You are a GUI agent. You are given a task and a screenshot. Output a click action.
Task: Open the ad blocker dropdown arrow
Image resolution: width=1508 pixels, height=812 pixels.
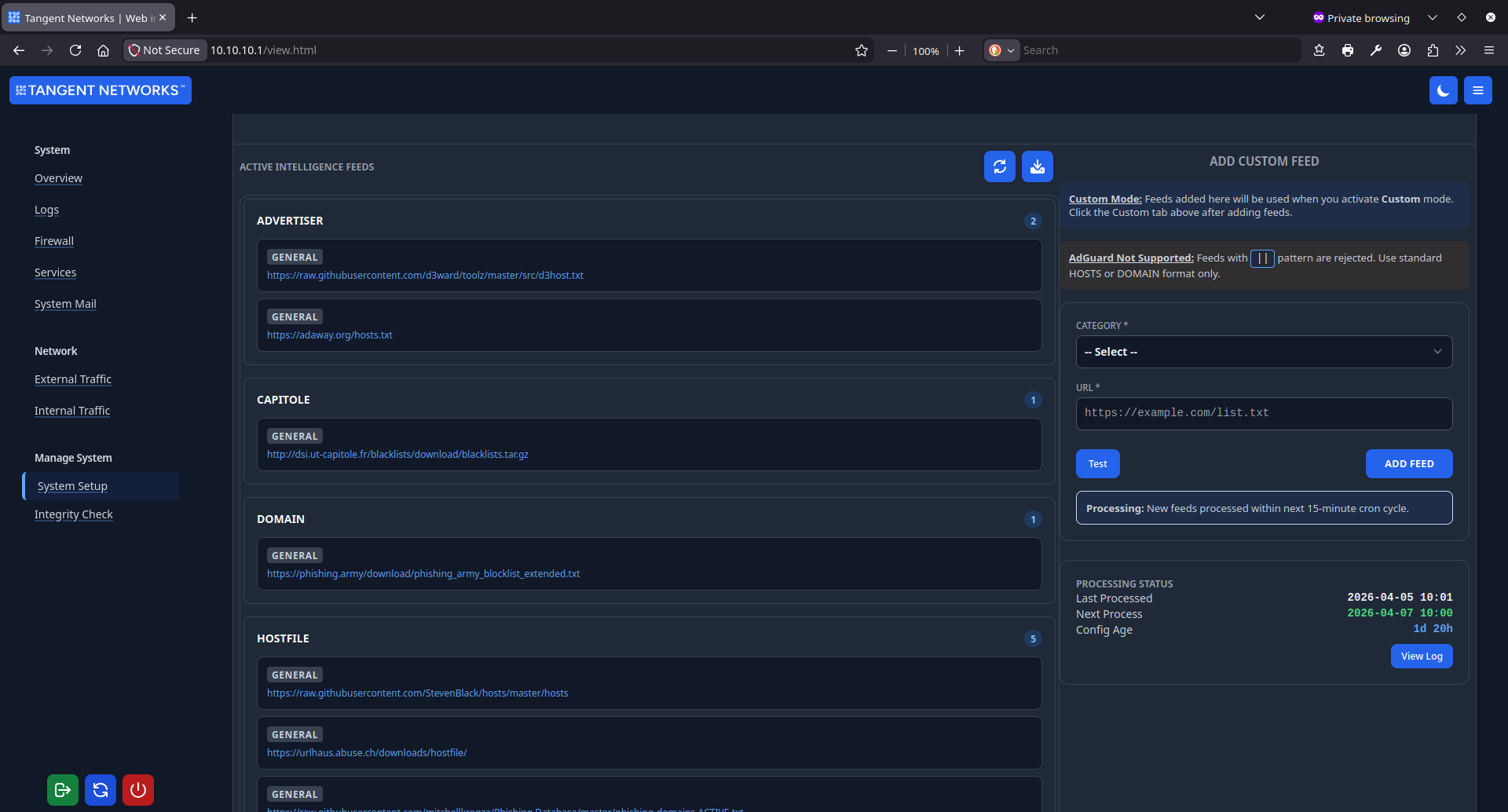point(1012,49)
